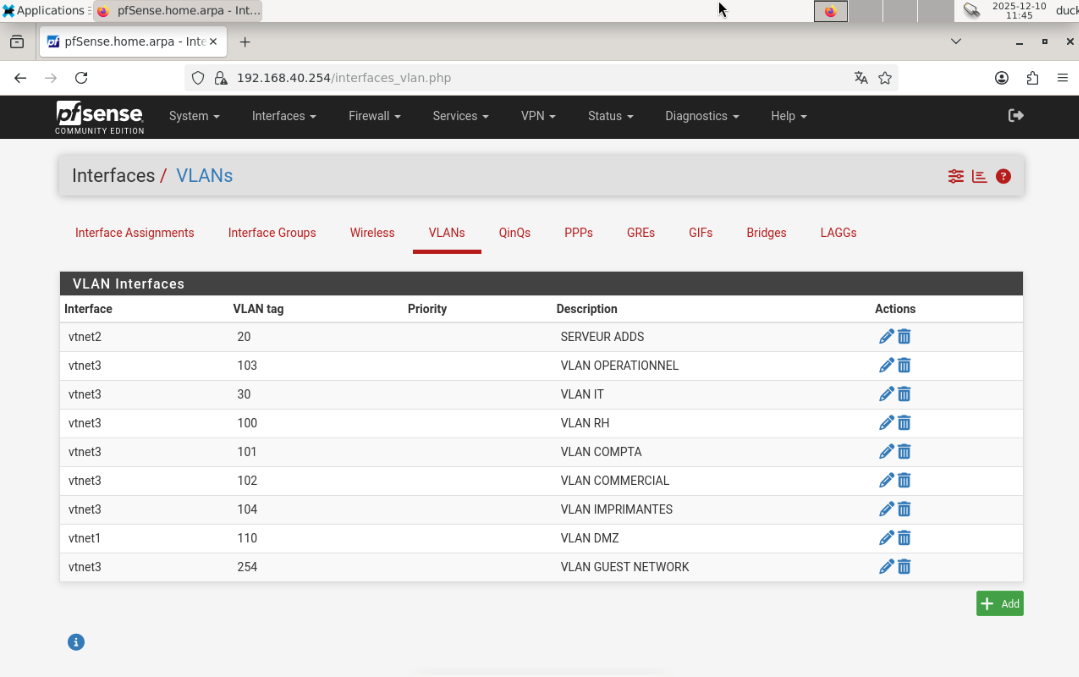Switch to the Interface Assignments tab
This screenshot has height=677, width=1079.
(x=134, y=232)
